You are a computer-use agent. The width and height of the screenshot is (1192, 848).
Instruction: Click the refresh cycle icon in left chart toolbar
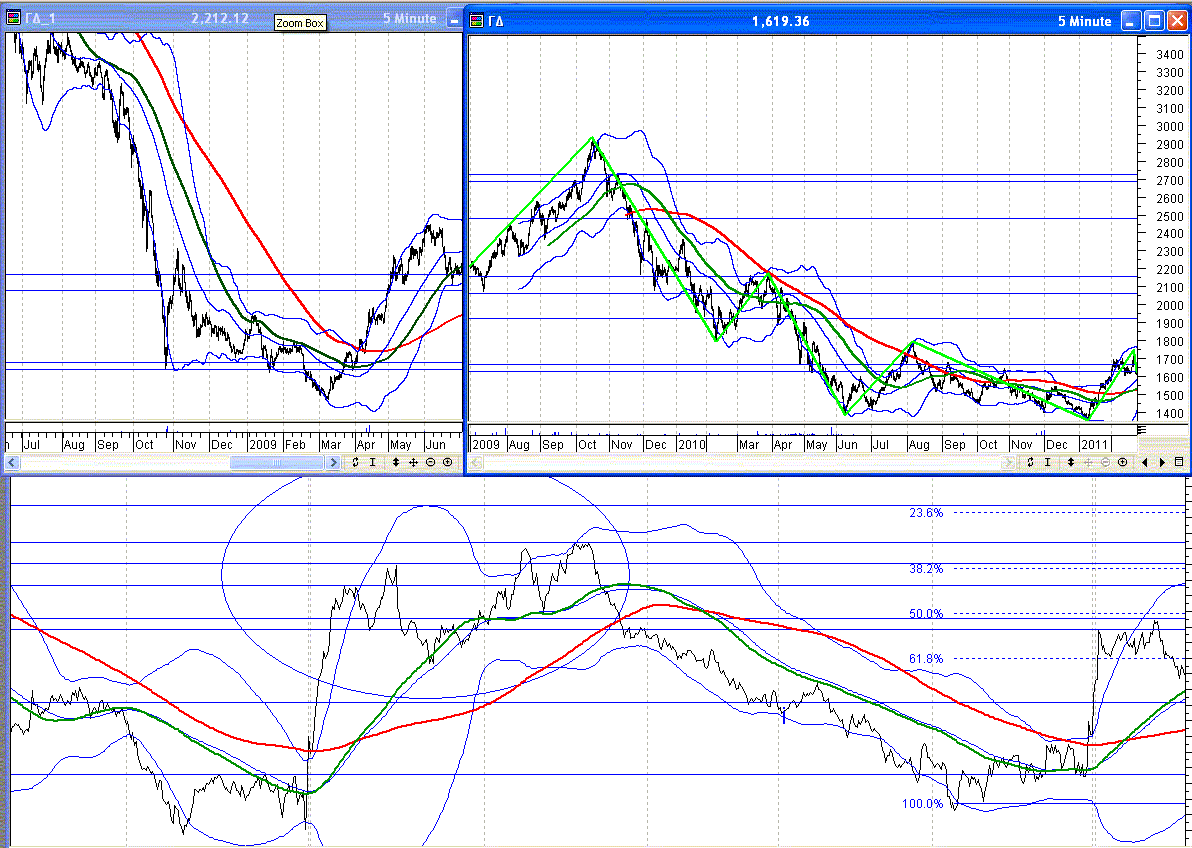point(355,463)
